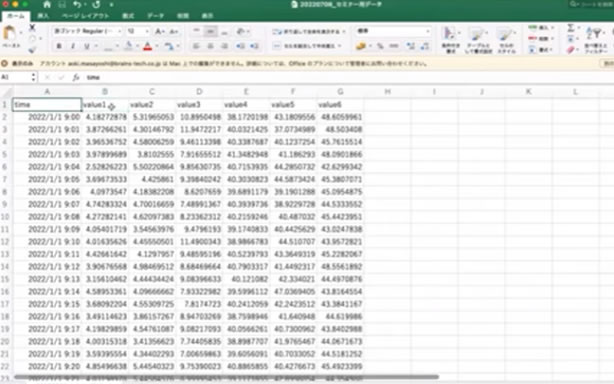
Task: Click the Increase Font Size icon
Action: click(x=159, y=31)
